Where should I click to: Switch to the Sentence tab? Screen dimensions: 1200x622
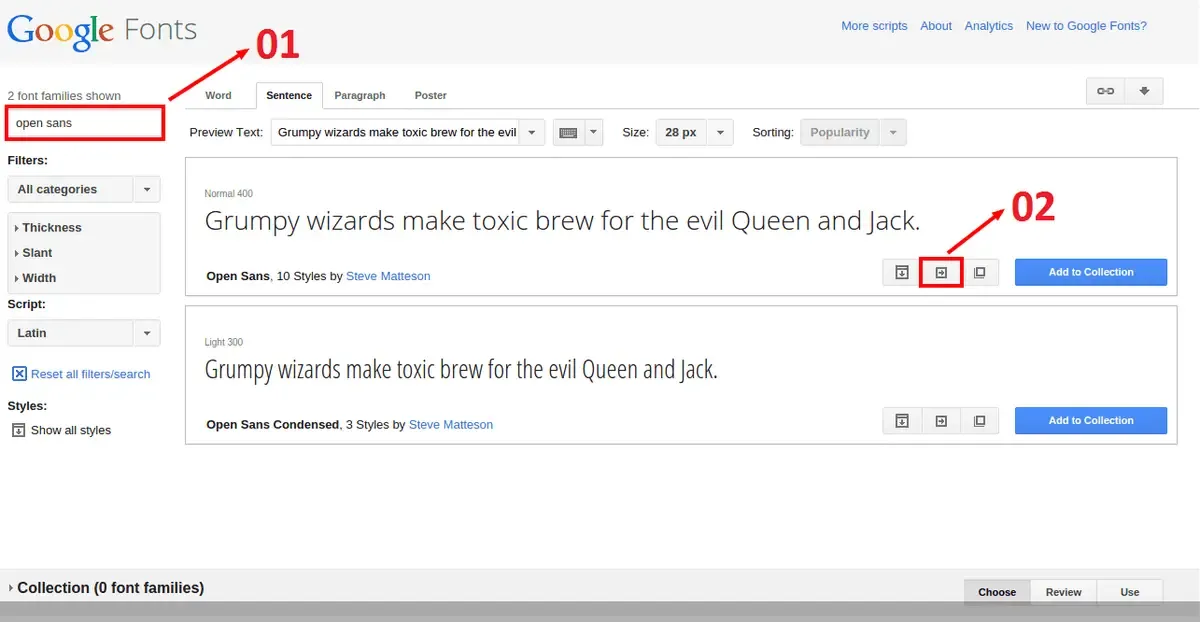289,95
